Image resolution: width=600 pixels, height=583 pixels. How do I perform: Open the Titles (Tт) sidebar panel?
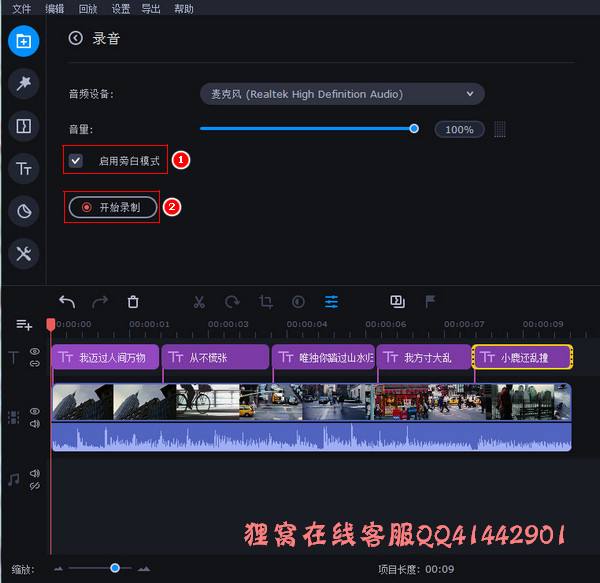click(24, 168)
